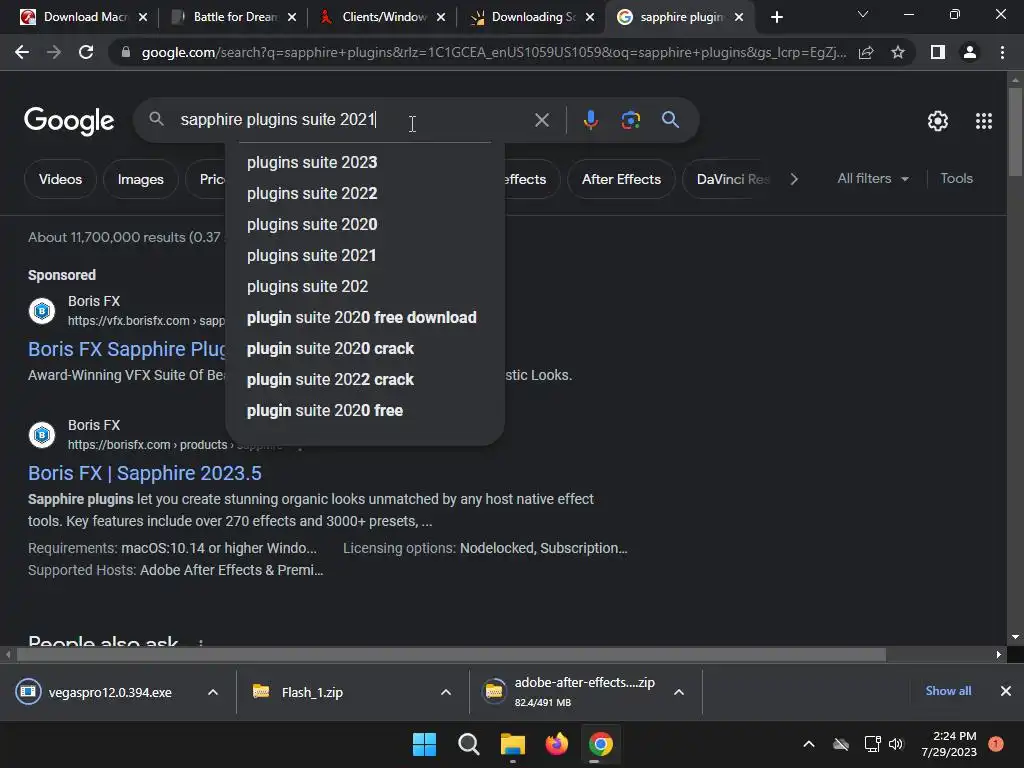The height and width of the screenshot is (768, 1024).
Task: Open the sponsored Boris FX Sapphire Plugins link
Action: pos(127,349)
